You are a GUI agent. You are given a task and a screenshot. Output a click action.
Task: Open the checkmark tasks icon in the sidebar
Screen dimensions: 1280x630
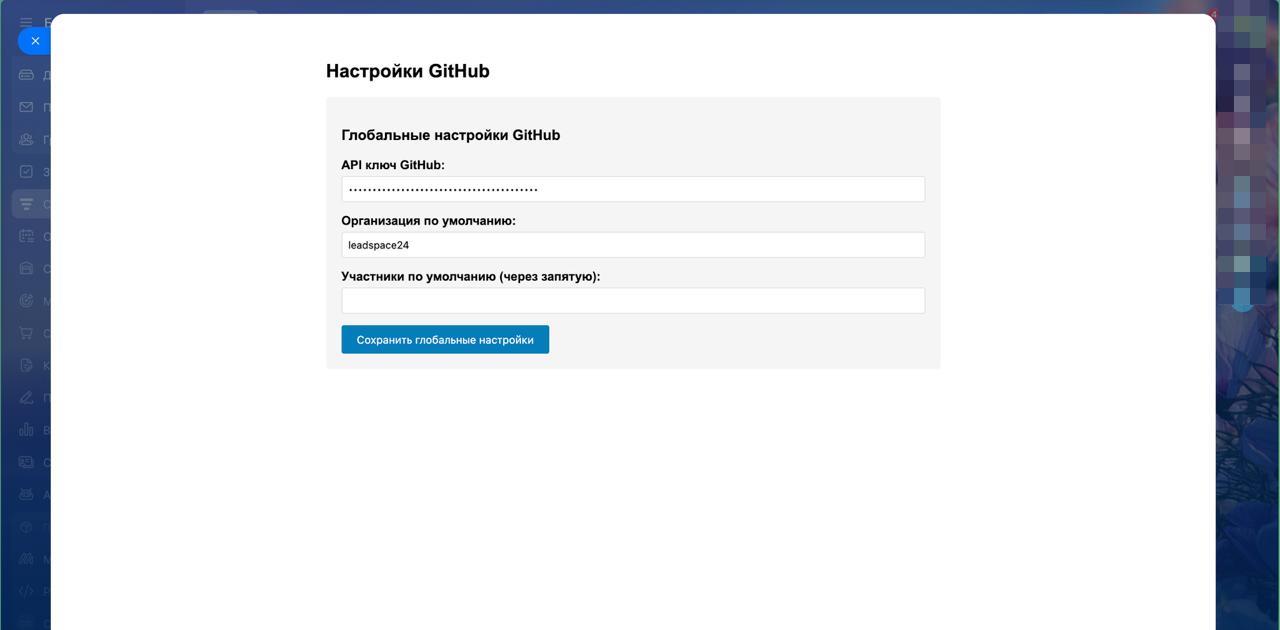tap(26, 171)
